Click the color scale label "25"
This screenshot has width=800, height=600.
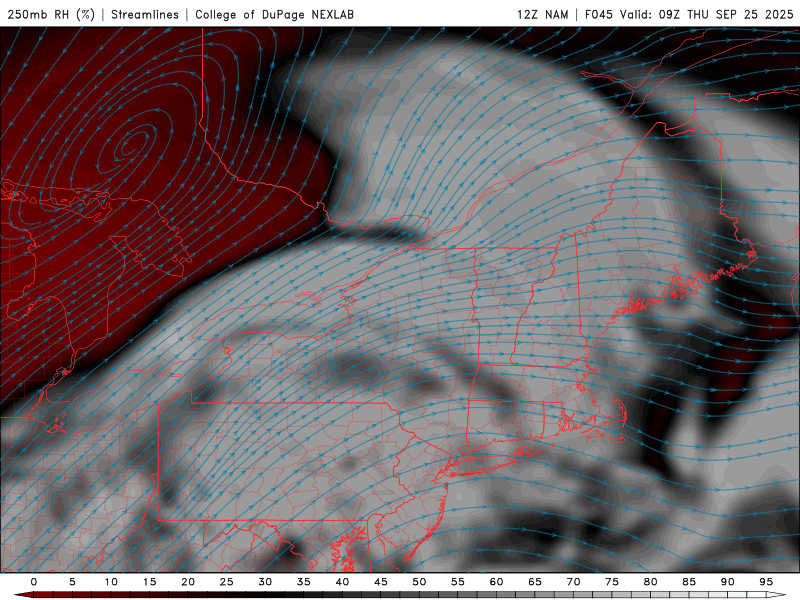[x=227, y=582]
